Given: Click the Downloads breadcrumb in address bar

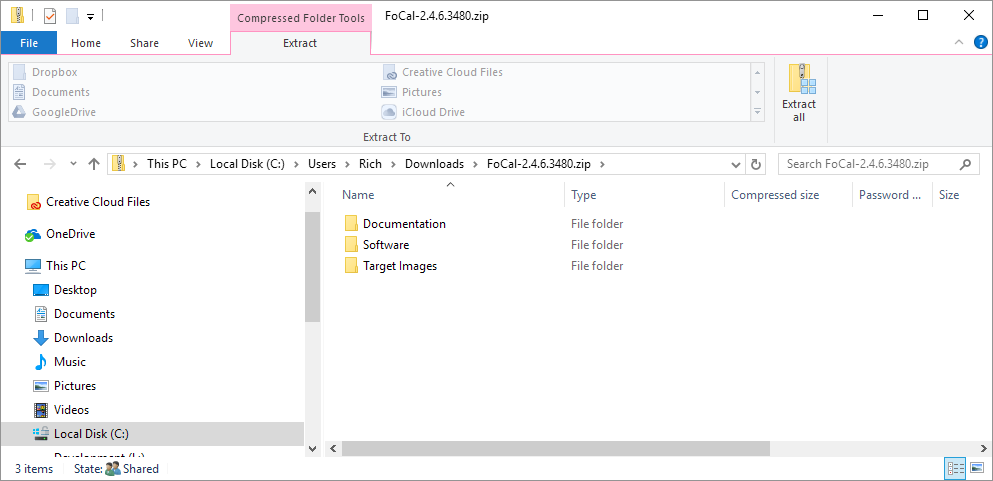Looking at the screenshot, I should 434,164.
